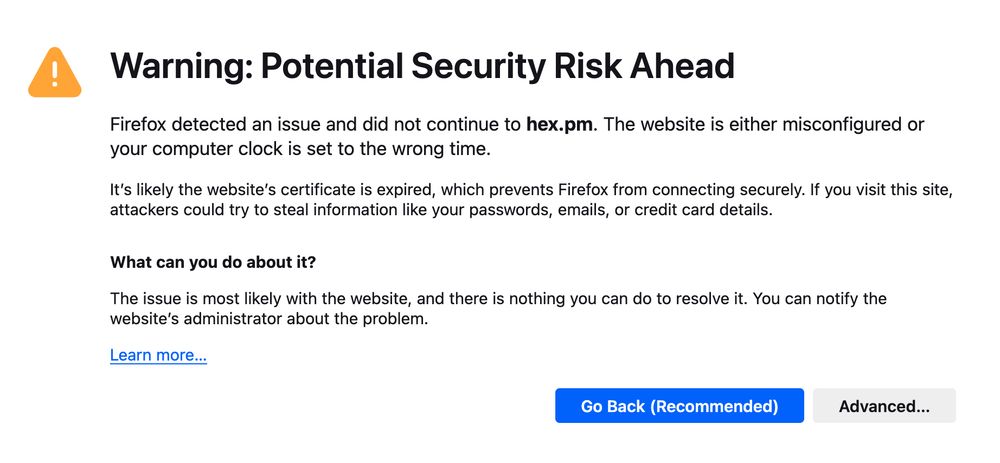Click the orange warning triangle icon
Viewport: 1000px width, 463px height.
click(x=55, y=73)
